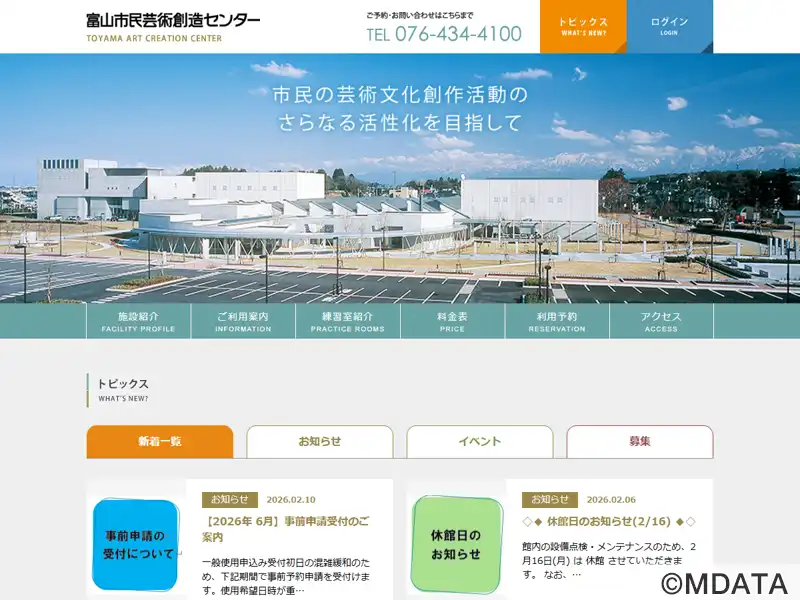The image size is (800, 600).
Task: Click the hero building photo banner
Action: 400,179
